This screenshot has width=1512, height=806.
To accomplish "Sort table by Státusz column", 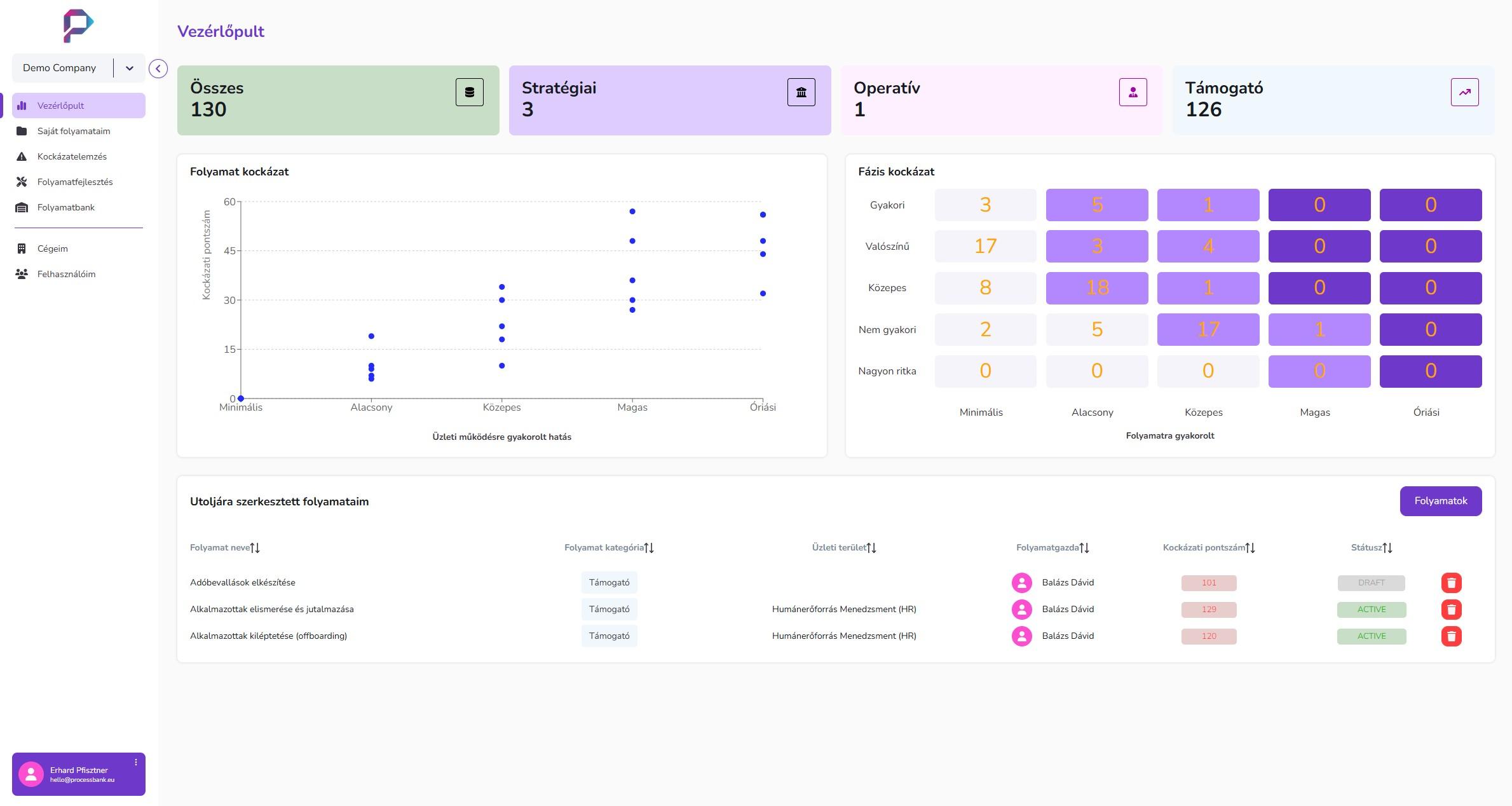I will tap(1387, 548).
